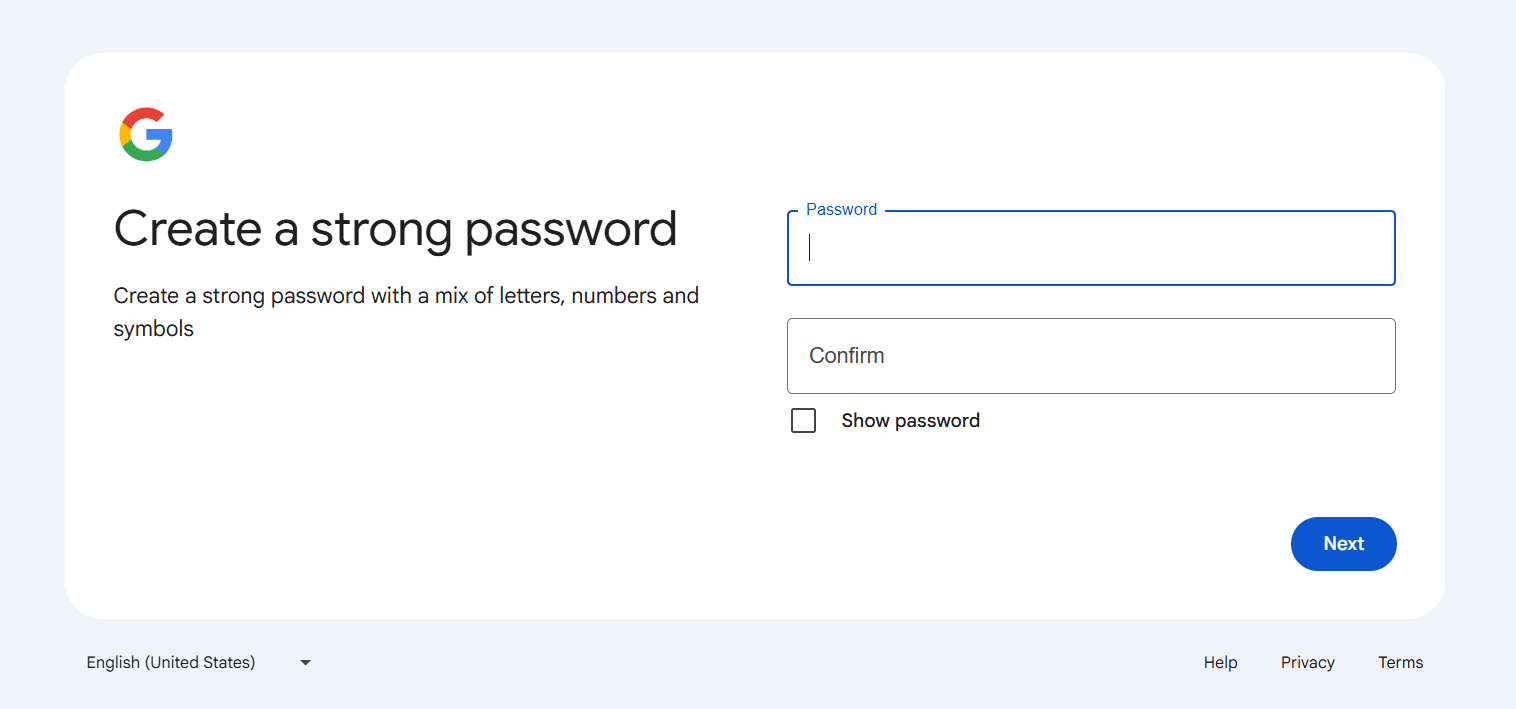Click the description text about letters, numbers
1516x709 pixels.
(406, 296)
